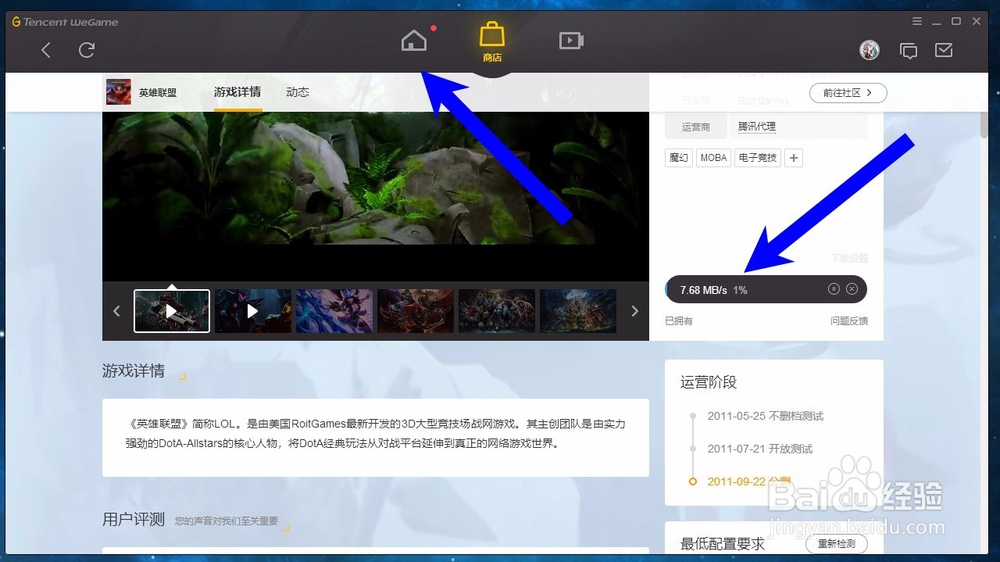Screen dimensions: 1000x562
Task: Cancel the download with X icon
Action: tap(852, 289)
